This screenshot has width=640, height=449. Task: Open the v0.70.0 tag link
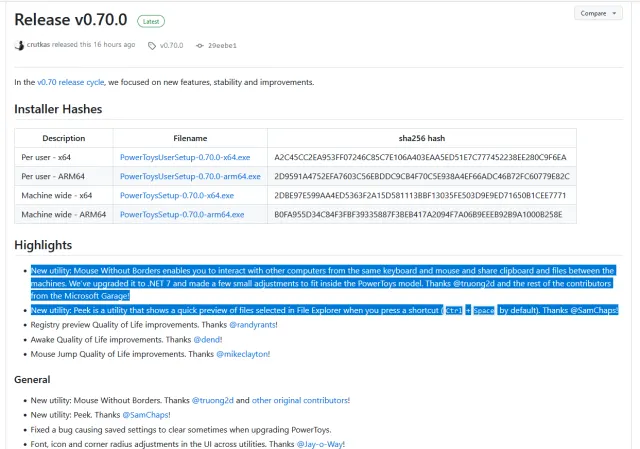tap(171, 45)
